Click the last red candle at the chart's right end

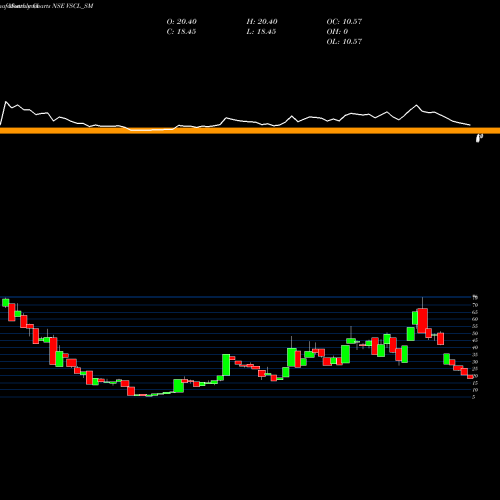coord(470,377)
